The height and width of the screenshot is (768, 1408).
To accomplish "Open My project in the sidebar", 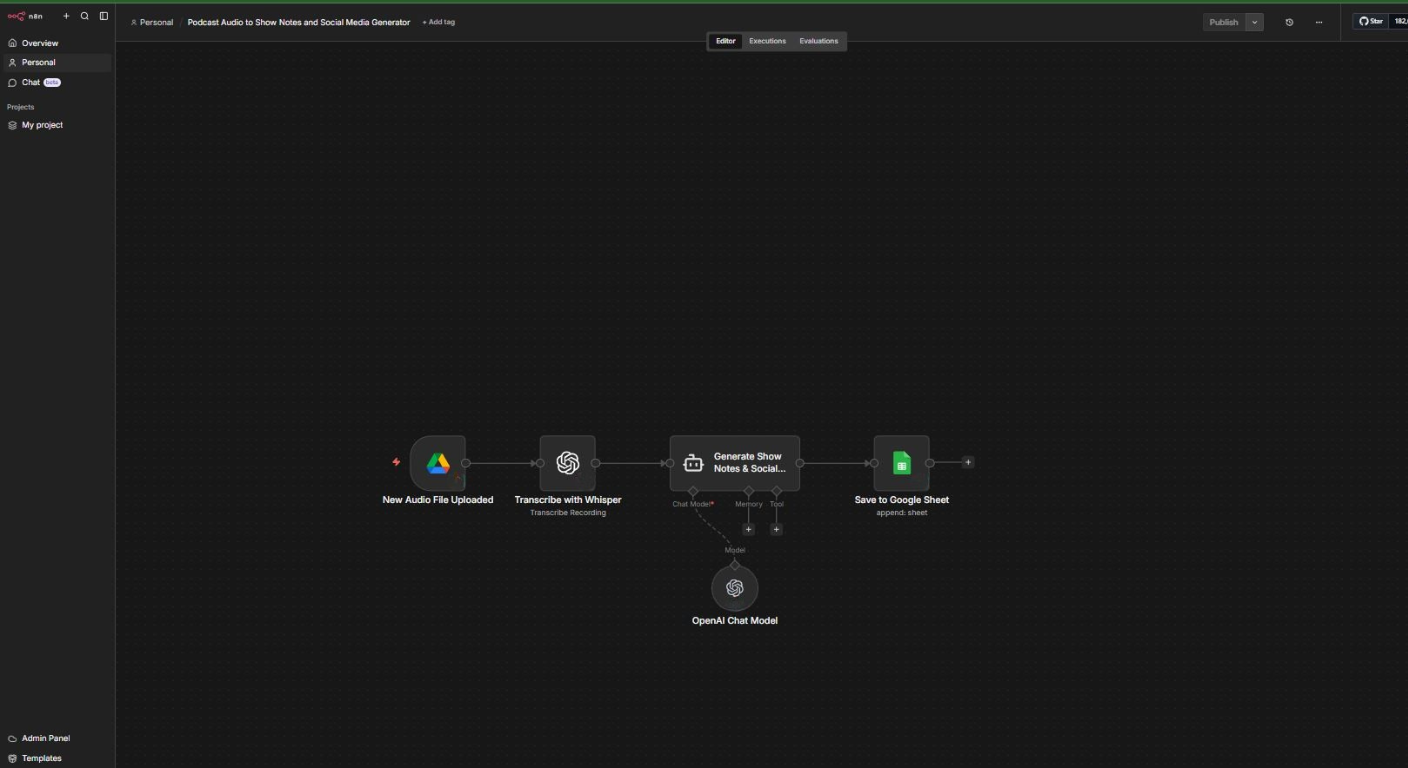I will (42, 124).
